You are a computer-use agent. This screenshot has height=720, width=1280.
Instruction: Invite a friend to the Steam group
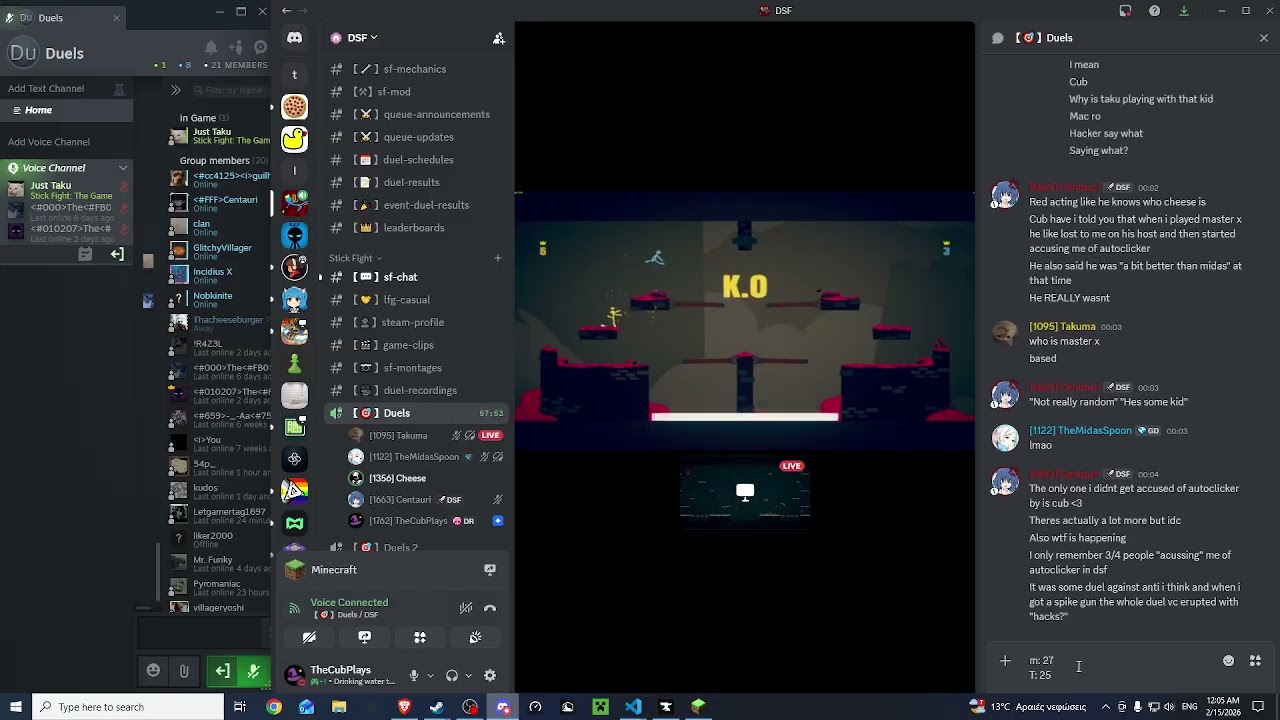click(x=236, y=47)
